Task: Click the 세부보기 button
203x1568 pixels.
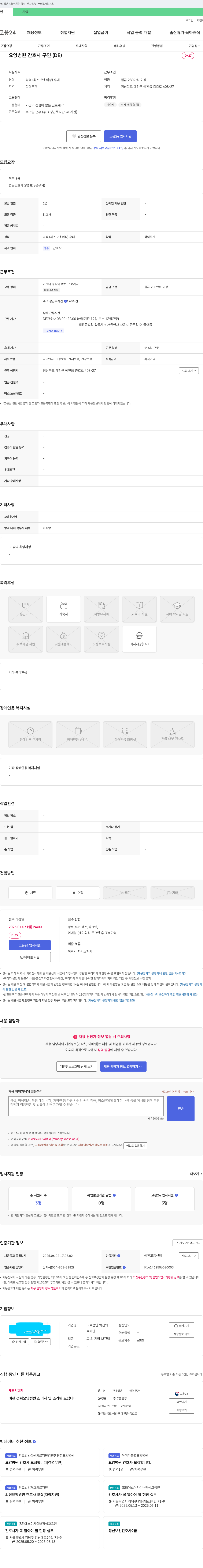Action: [x=182, y=1410]
